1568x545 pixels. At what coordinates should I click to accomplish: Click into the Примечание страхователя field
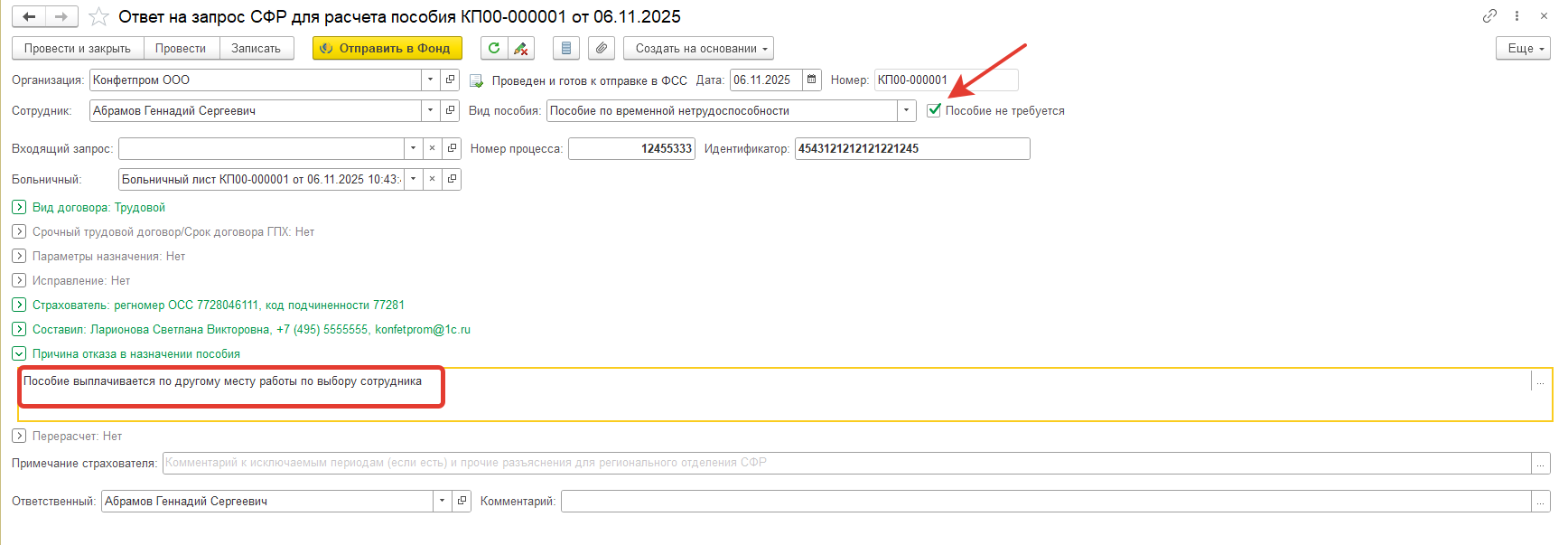point(845,463)
